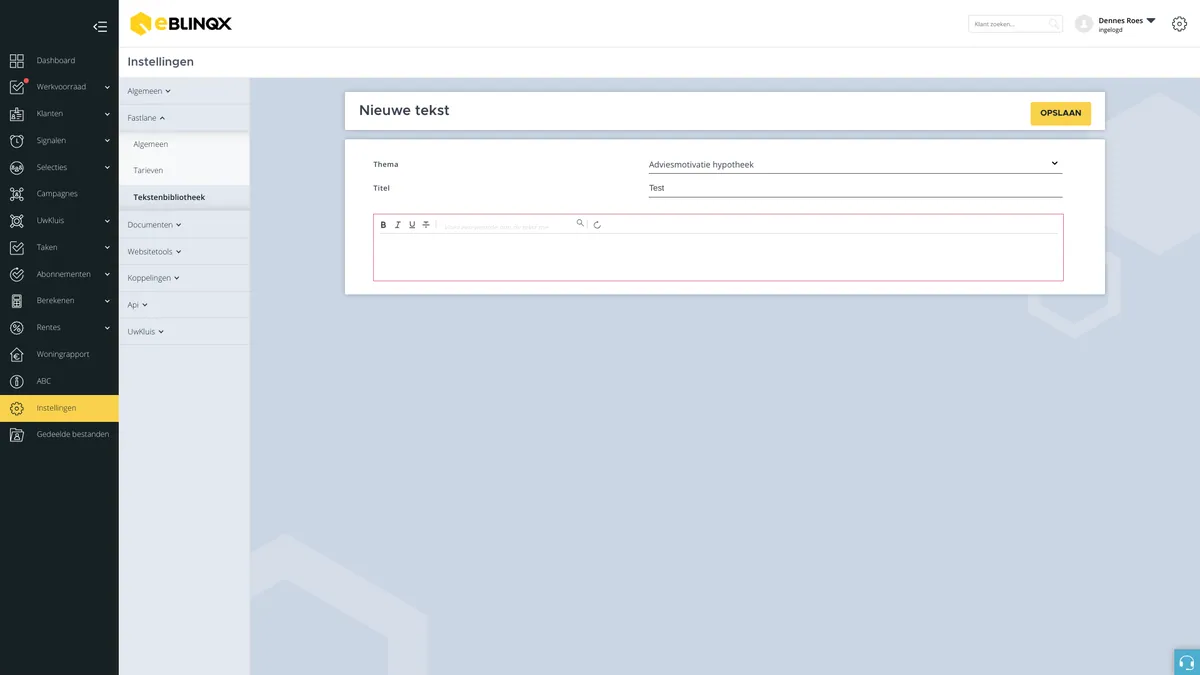This screenshot has height=675, width=1200.
Task: Click the Gedeelde bestanden folder icon
Action: pos(16,435)
